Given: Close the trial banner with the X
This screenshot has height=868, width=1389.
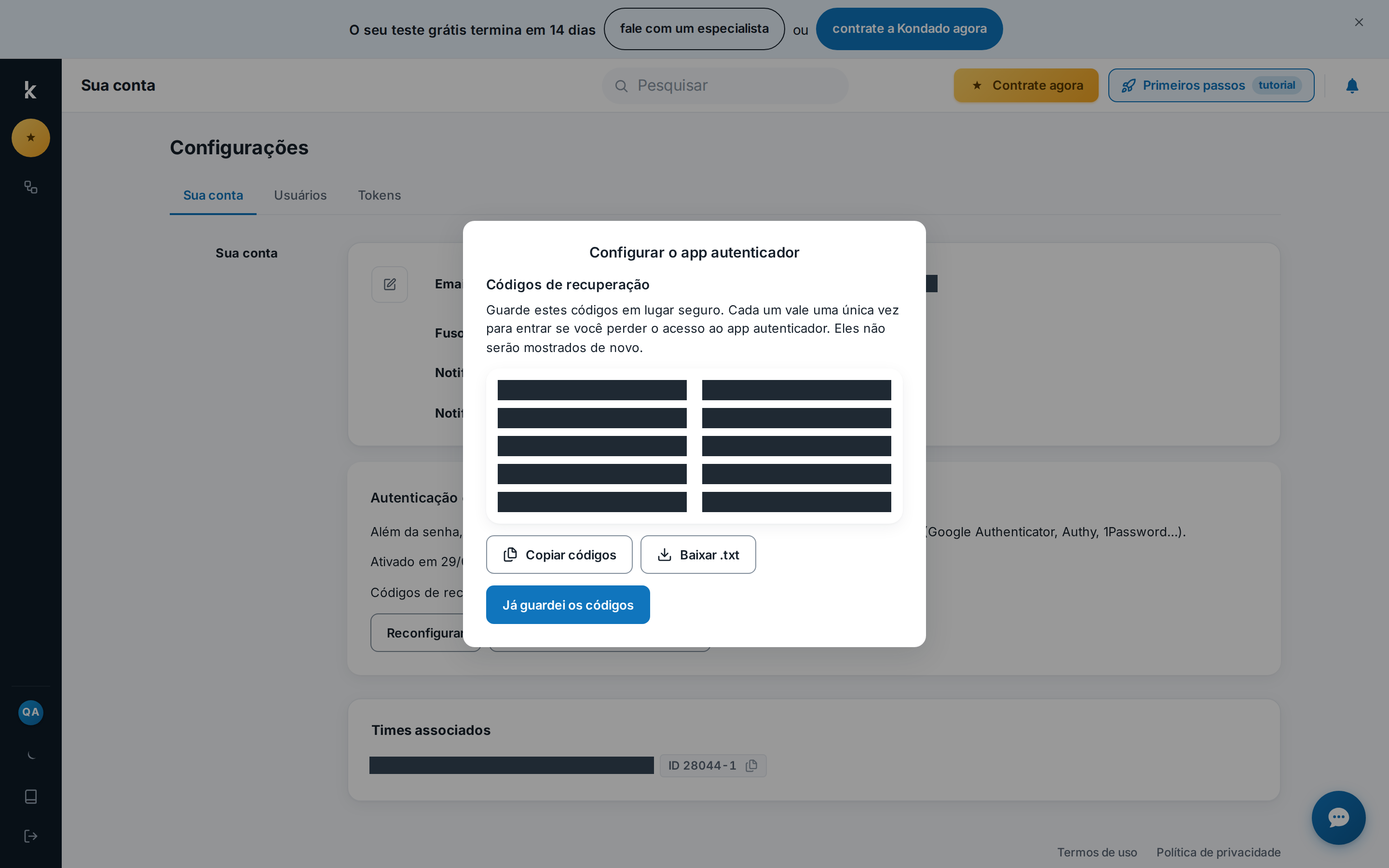Looking at the screenshot, I should click(1359, 22).
